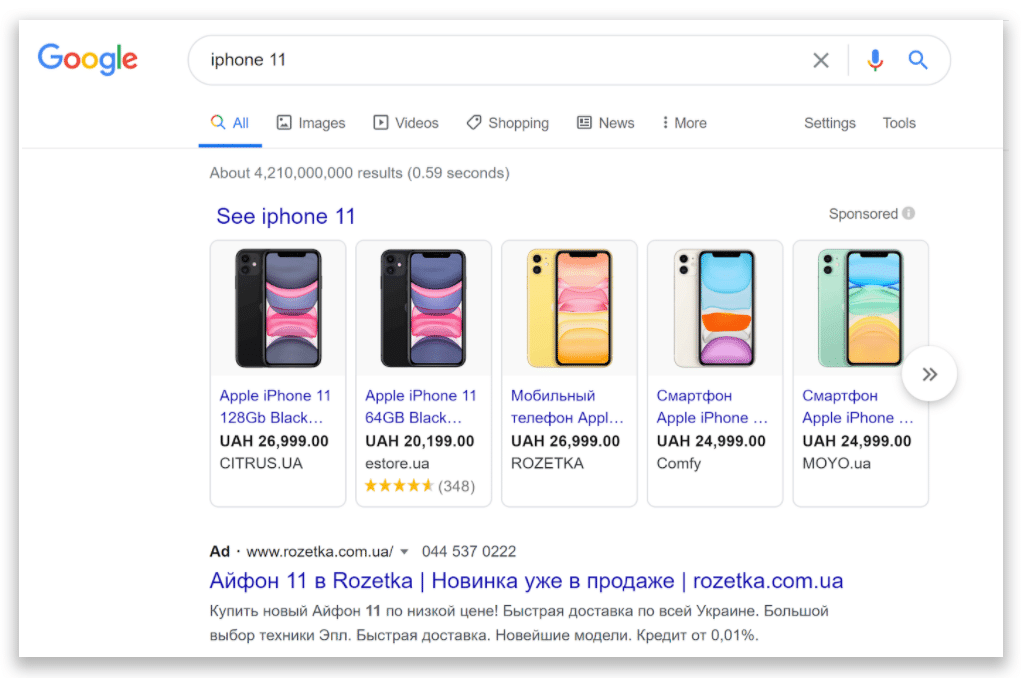Open the Settings menu

829,123
